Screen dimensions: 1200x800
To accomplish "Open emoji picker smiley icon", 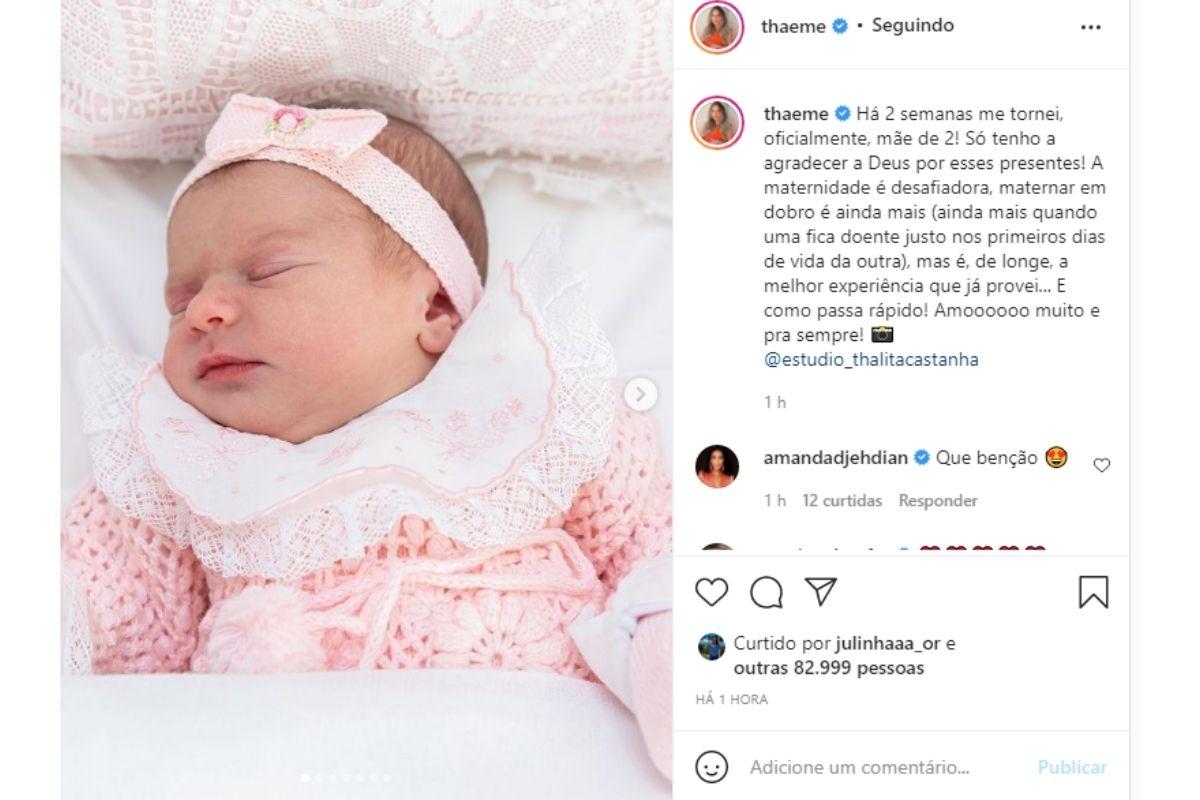I will (x=711, y=768).
